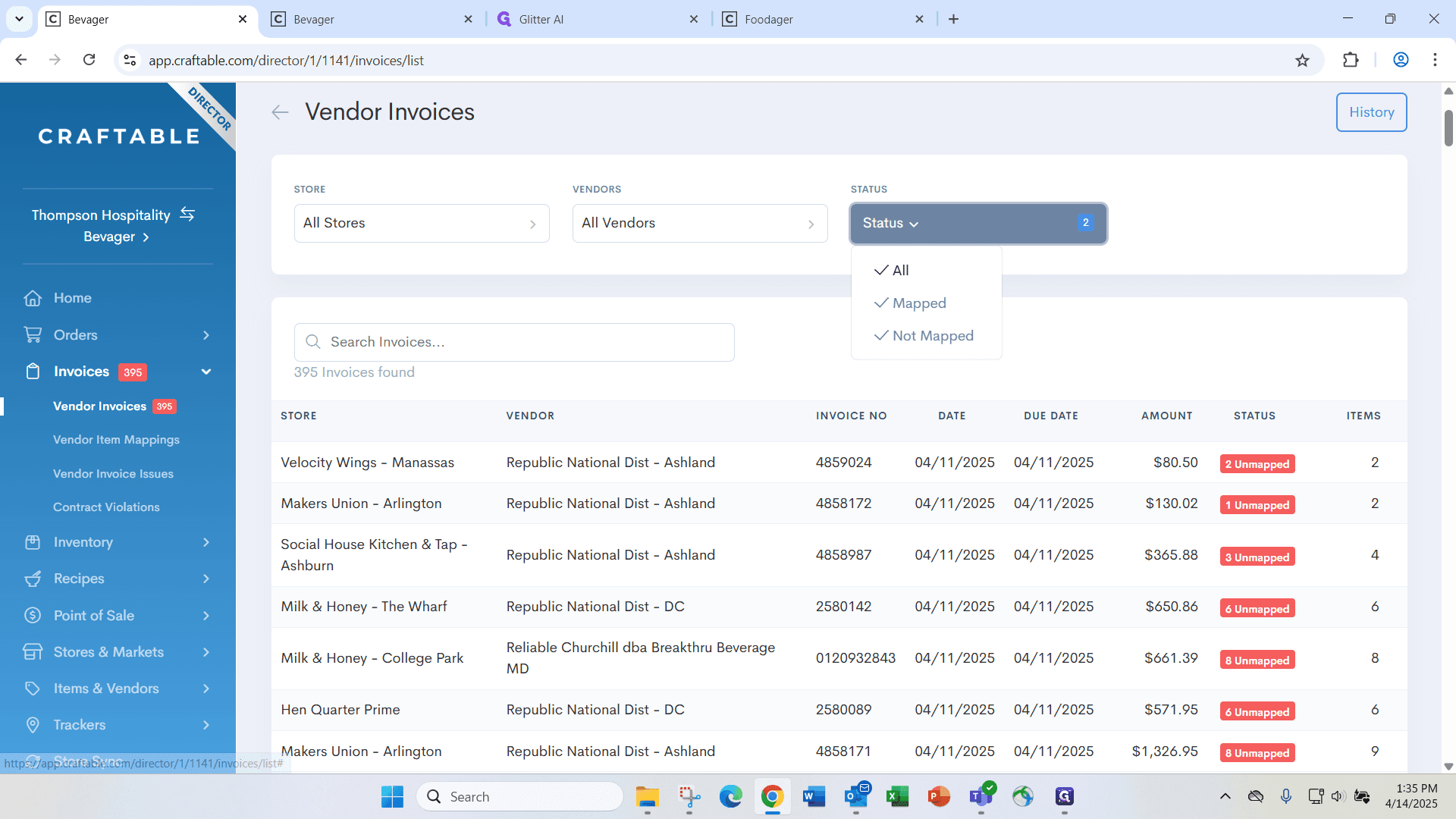
Task: Open Excel from the taskbar
Action: pyautogui.click(x=897, y=797)
